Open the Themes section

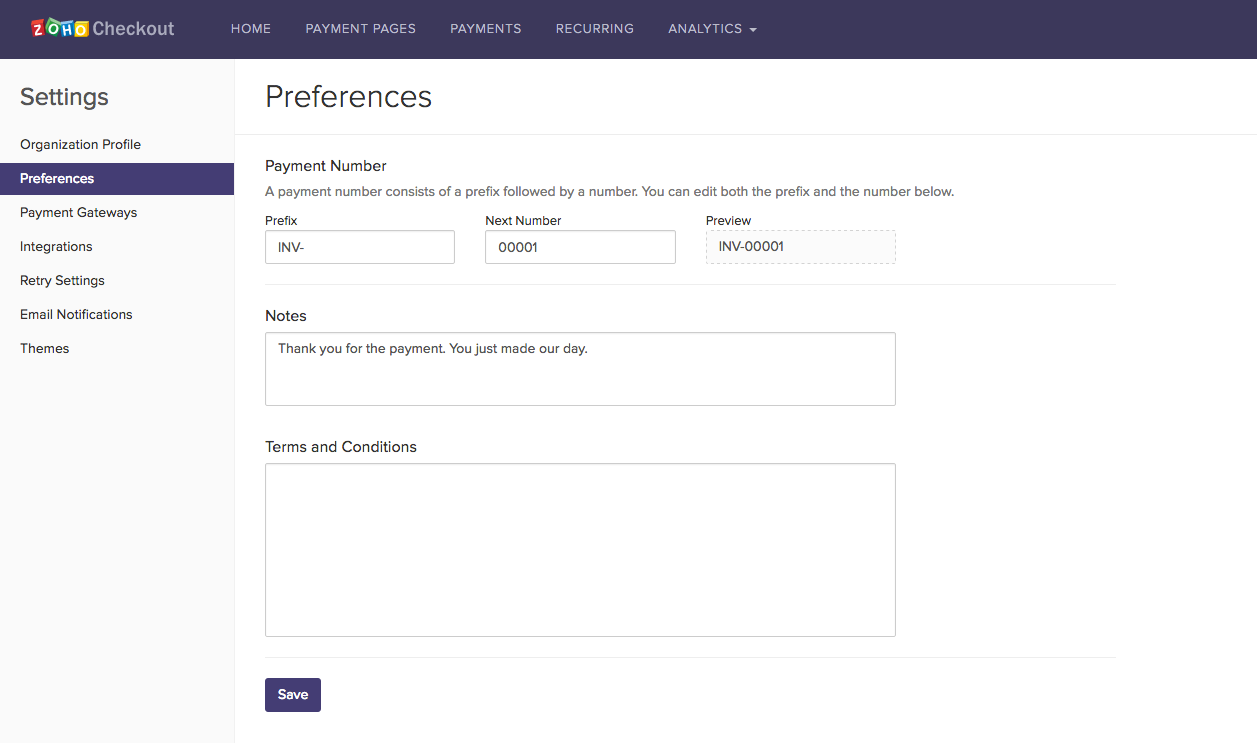[x=44, y=348]
